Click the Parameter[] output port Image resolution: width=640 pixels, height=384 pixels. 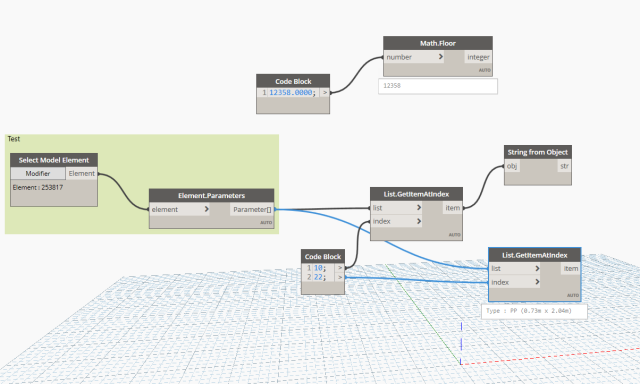252,209
